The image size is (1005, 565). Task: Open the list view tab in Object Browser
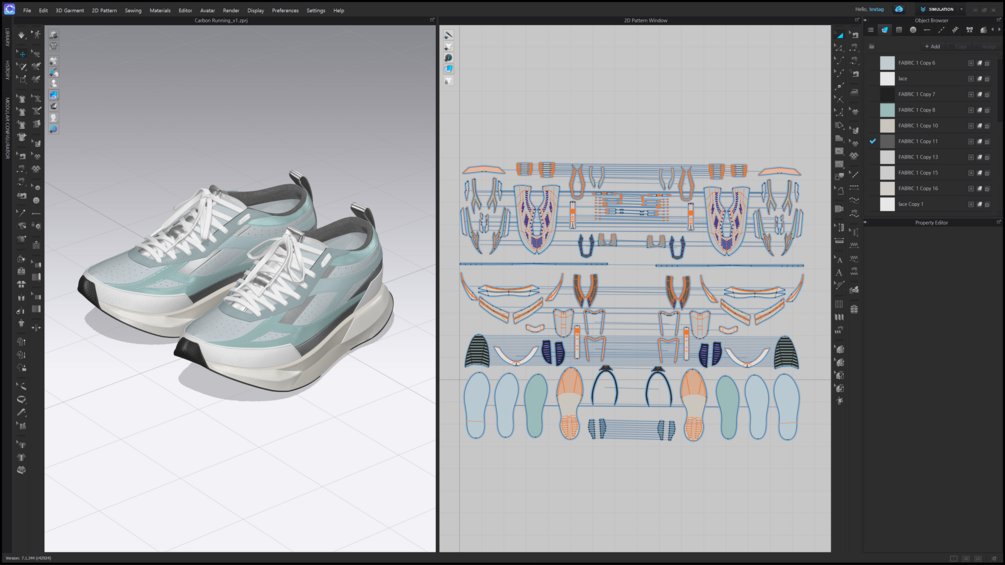click(871, 30)
